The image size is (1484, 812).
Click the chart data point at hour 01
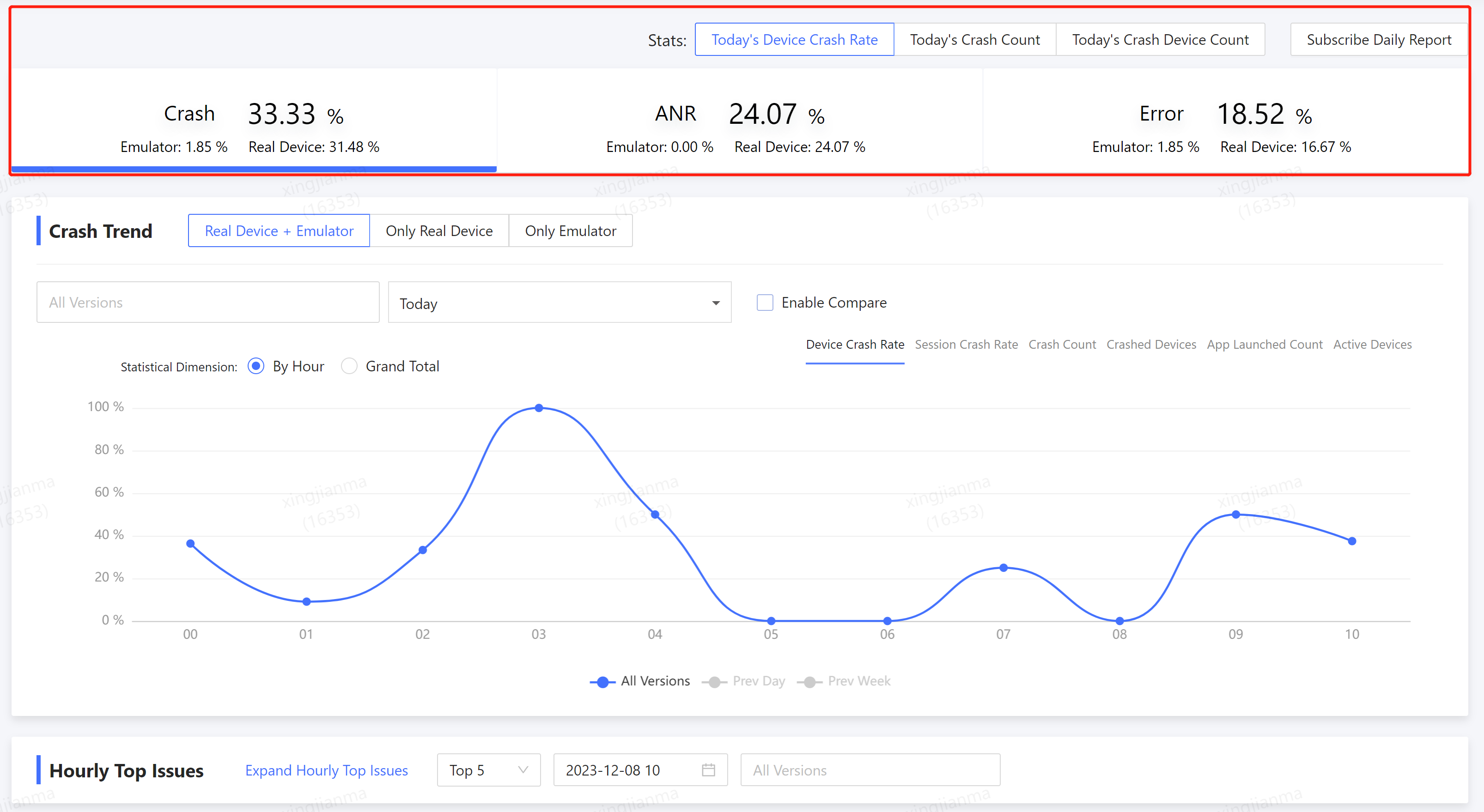tap(306, 602)
